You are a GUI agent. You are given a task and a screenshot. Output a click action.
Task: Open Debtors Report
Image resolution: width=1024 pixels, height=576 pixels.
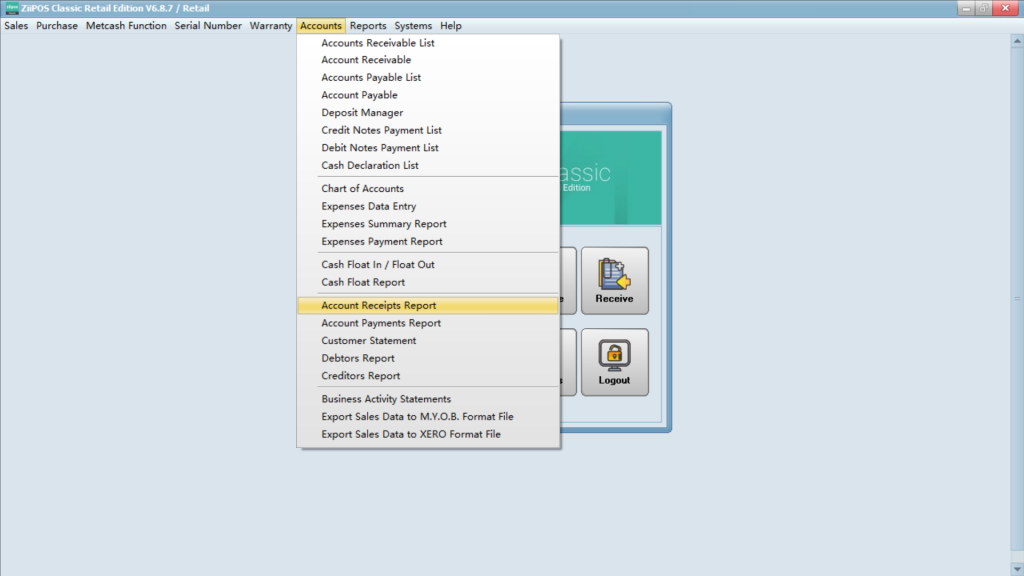click(428, 358)
